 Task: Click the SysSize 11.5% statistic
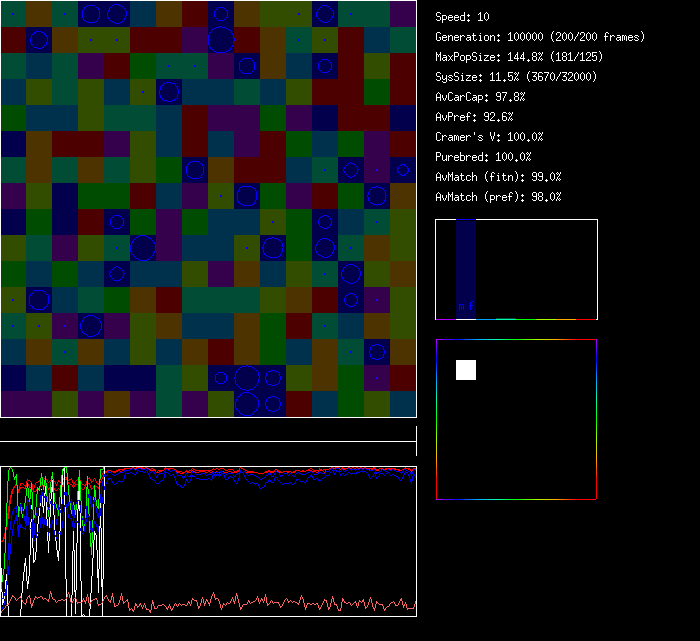[514, 77]
